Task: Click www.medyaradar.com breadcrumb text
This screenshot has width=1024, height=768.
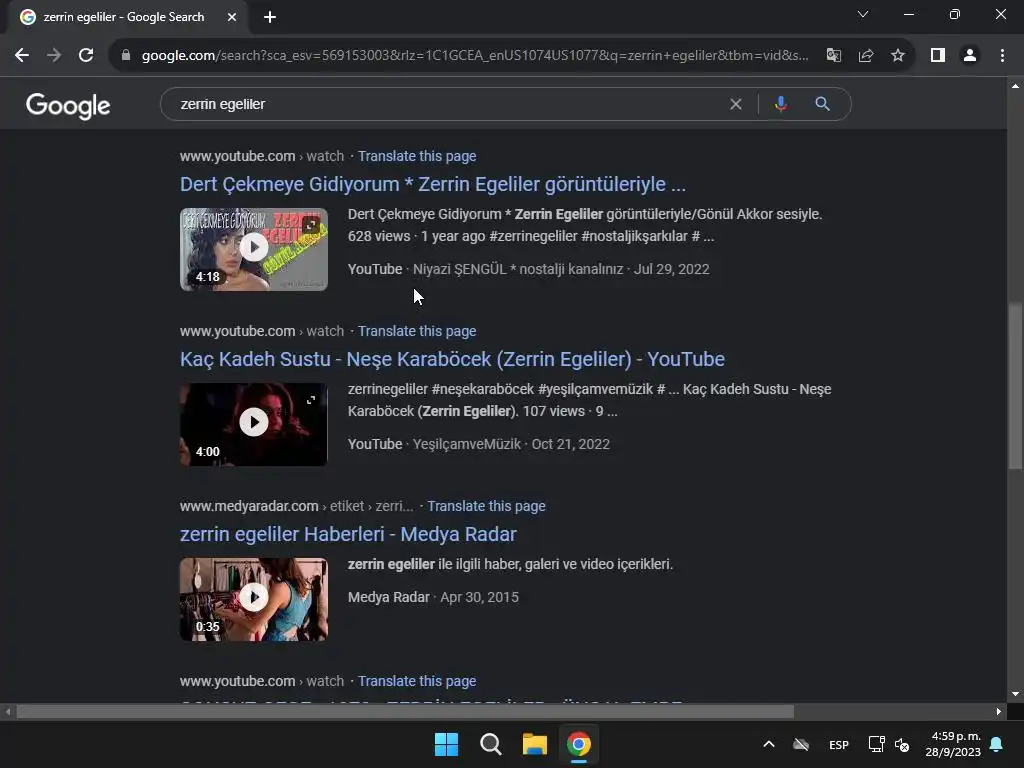Action: [249, 506]
